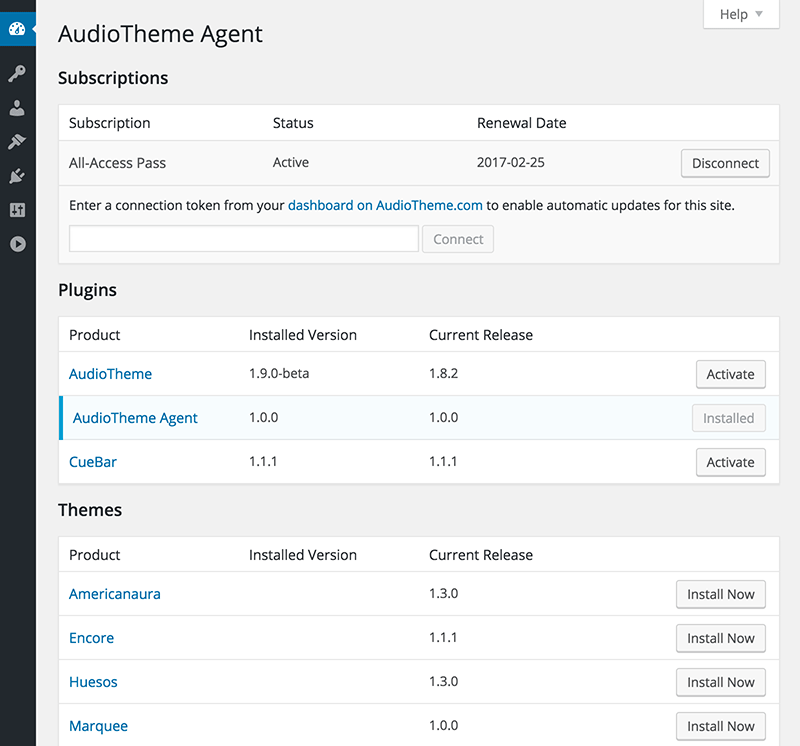Image resolution: width=800 pixels, height=746 pixels.
Task: Open the Marquee theme link
Action: (x=98, y=726)
